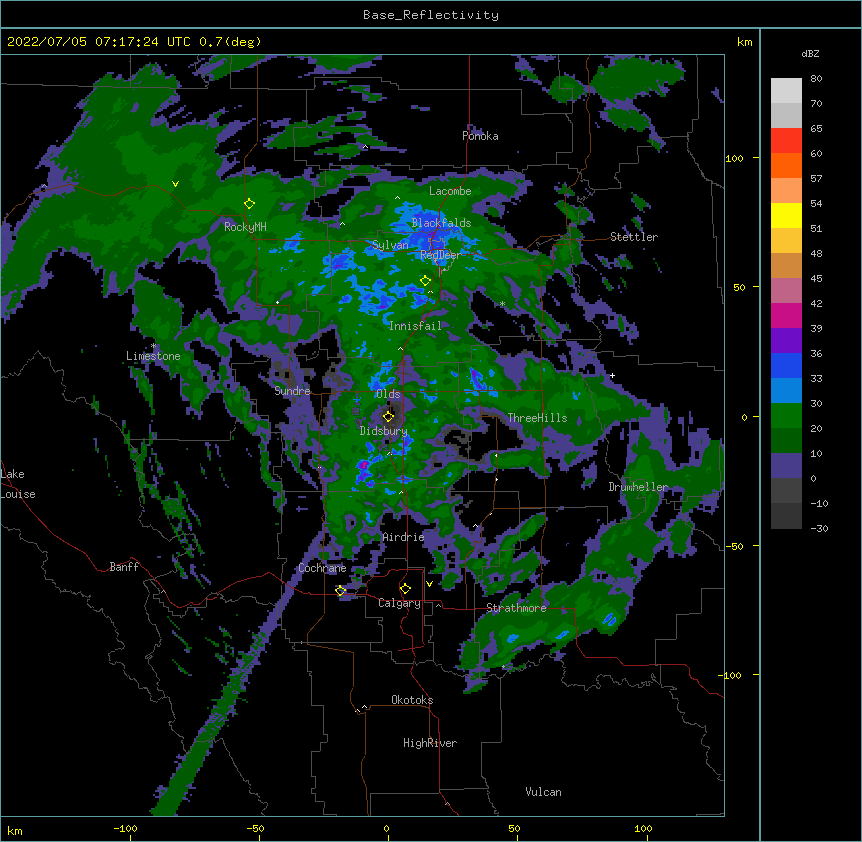862x842 pixels.
Task: Click the 65 dBZ red legend swatch
Action: click(786, 140)
